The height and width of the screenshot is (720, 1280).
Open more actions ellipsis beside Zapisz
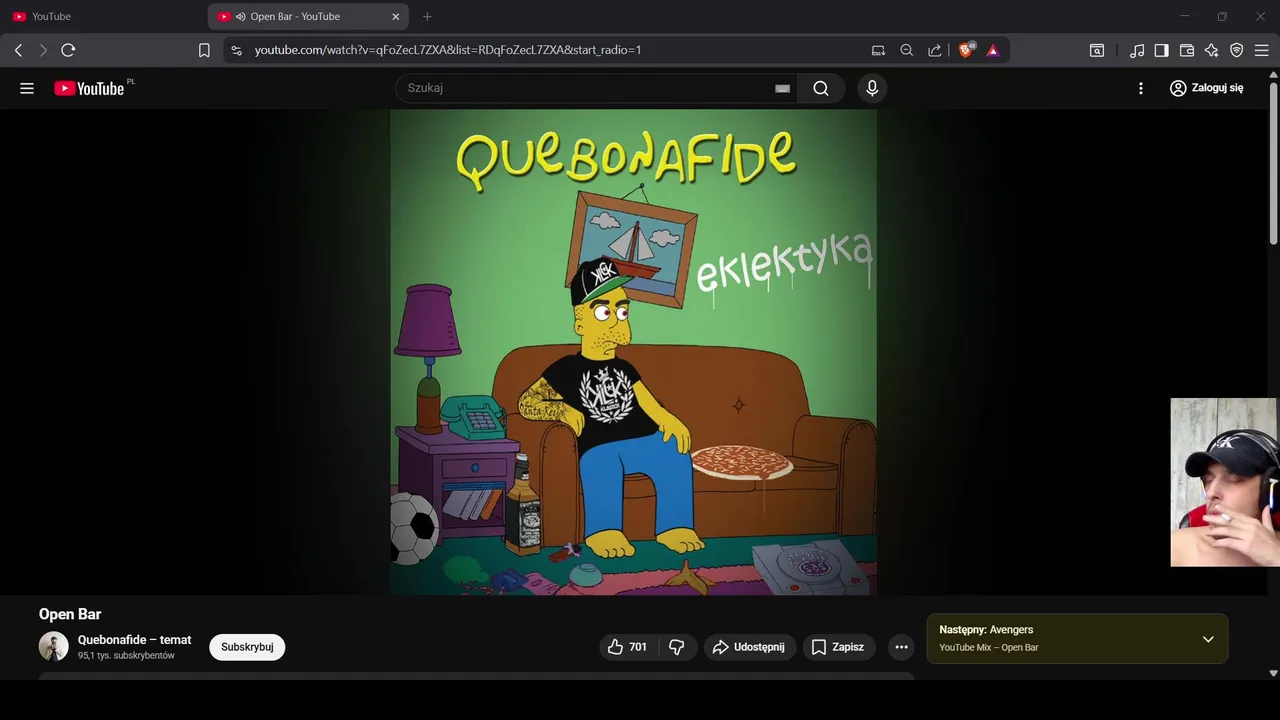click(901, 647)
